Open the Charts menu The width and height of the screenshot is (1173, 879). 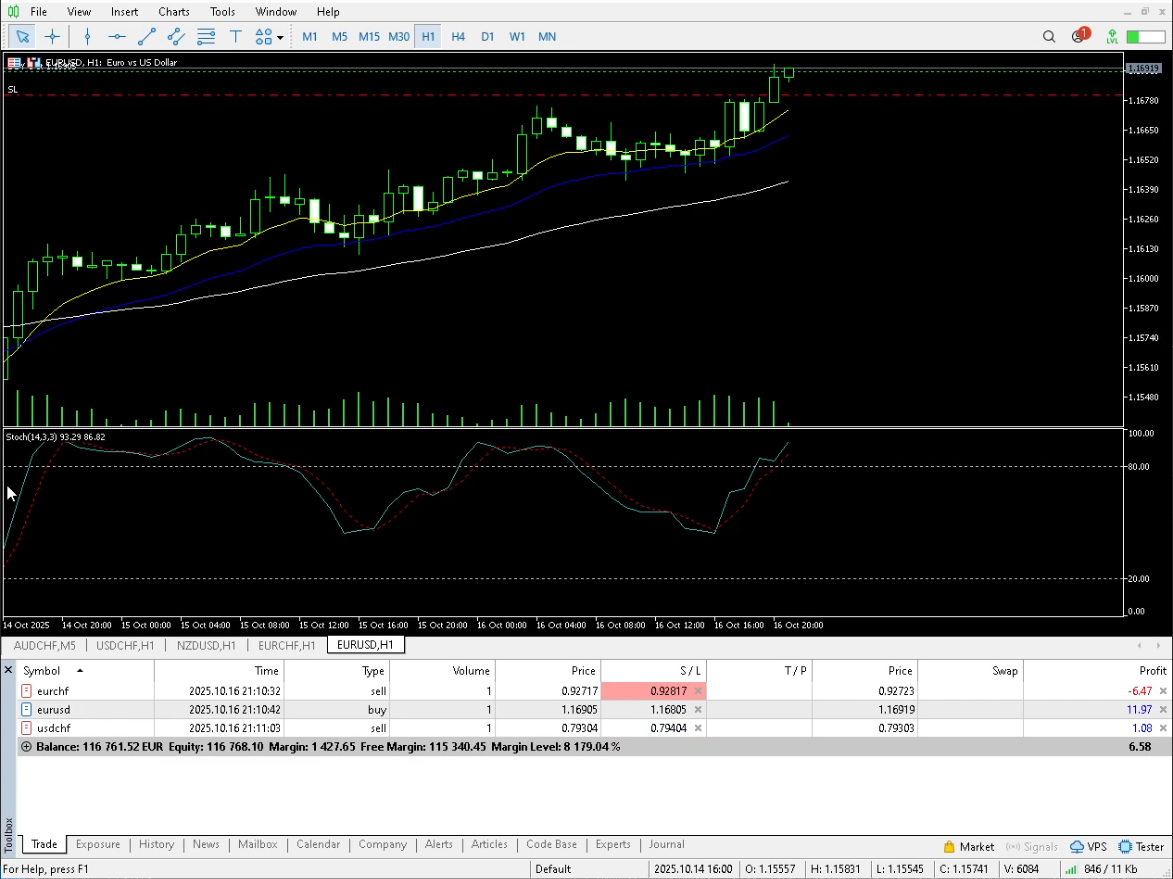(174, 12)
